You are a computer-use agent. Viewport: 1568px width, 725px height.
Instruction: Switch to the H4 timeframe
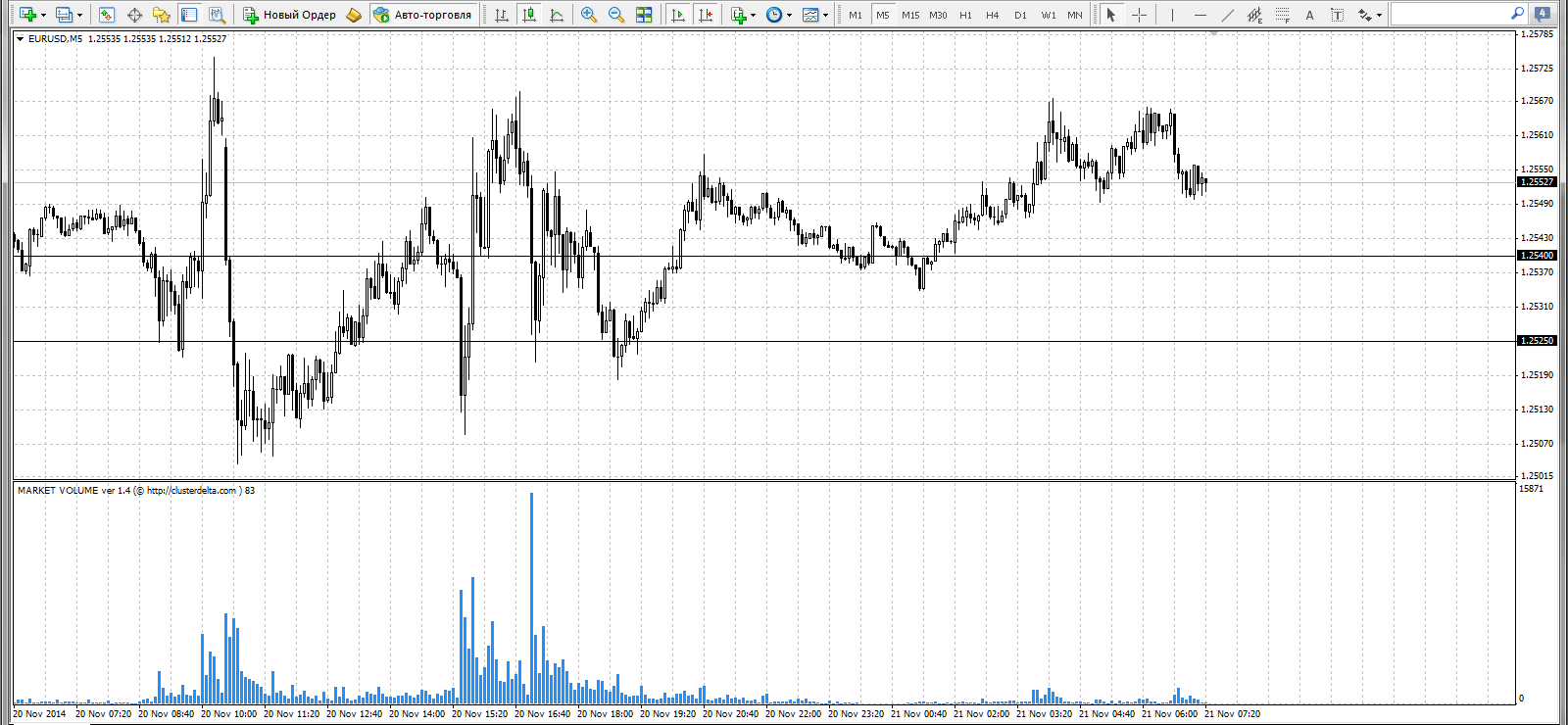(993, 15)
